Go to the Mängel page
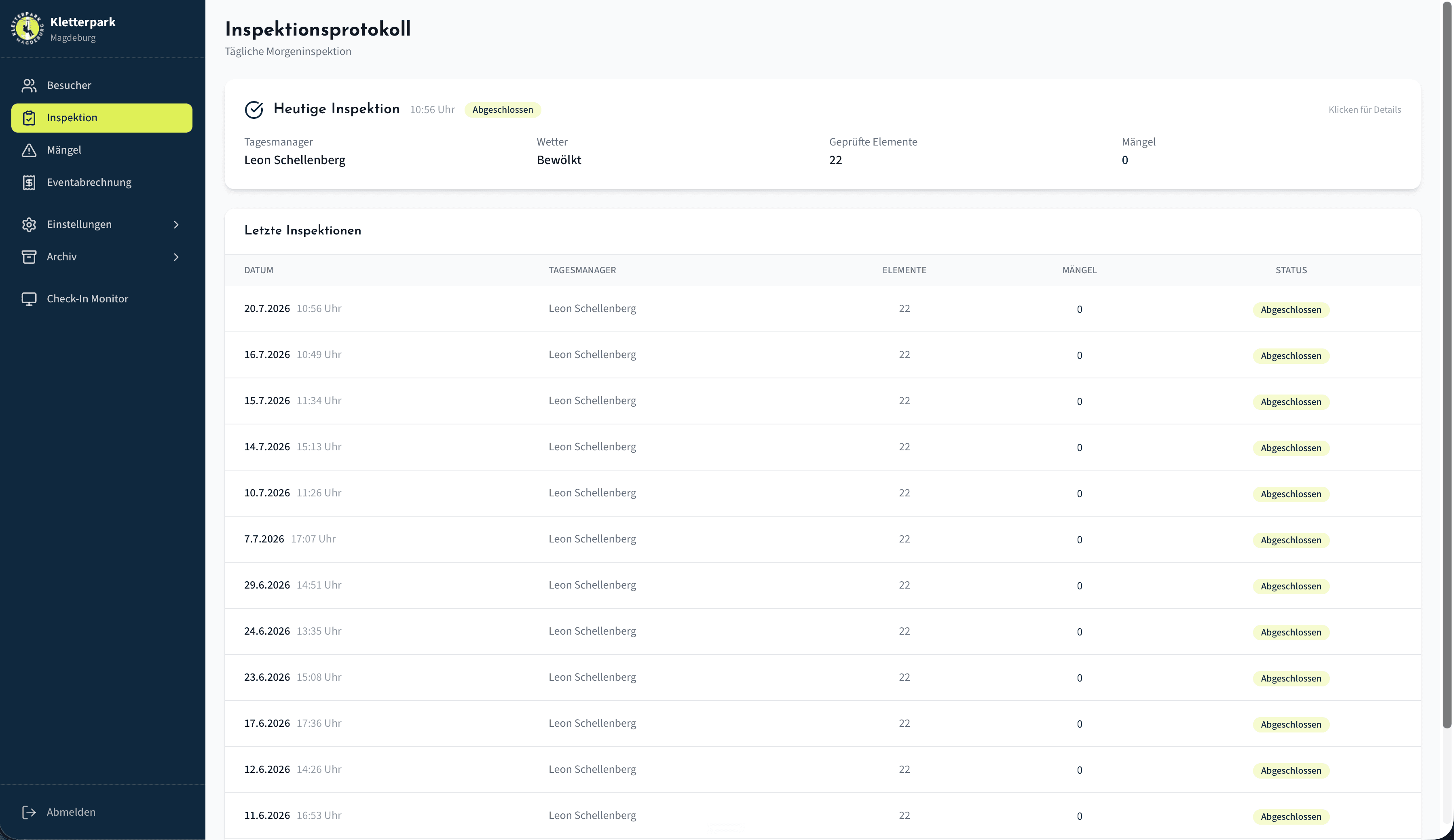 101,150
